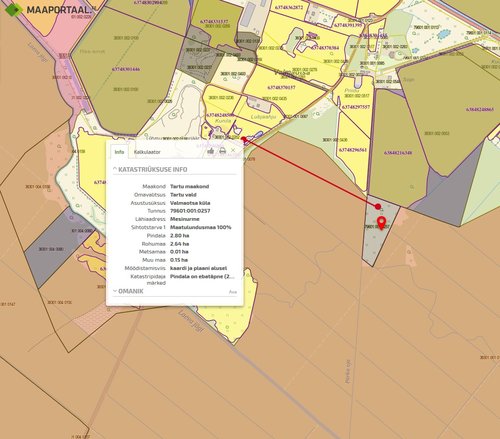
Task: Collapse the KATASTRIÜKSUSE INFO section
Action: [150, 169]
